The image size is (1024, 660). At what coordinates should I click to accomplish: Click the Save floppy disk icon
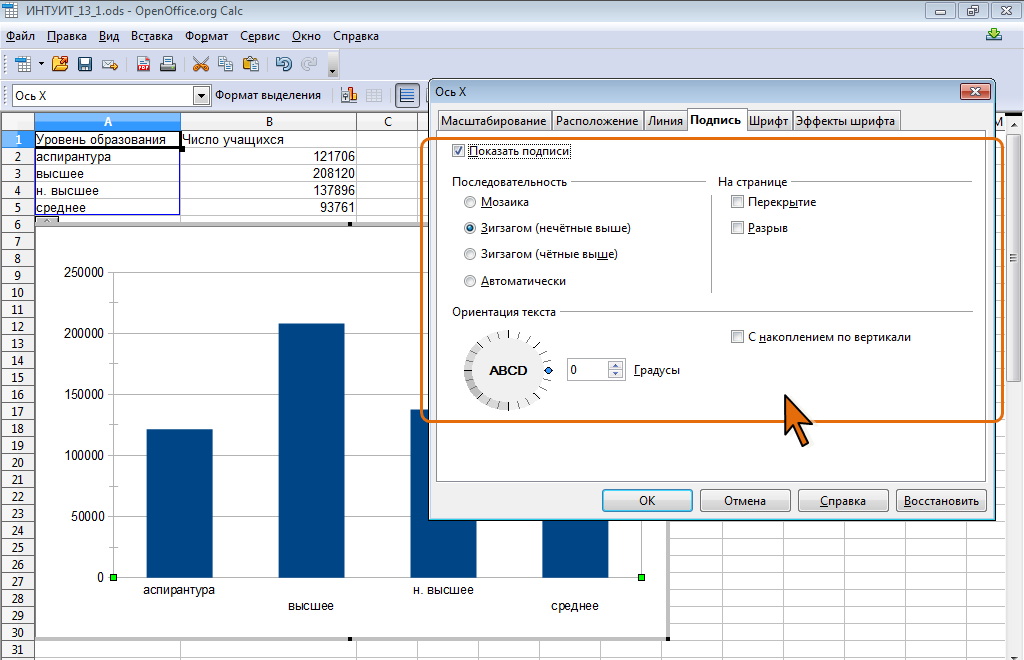tap(85, 64)
